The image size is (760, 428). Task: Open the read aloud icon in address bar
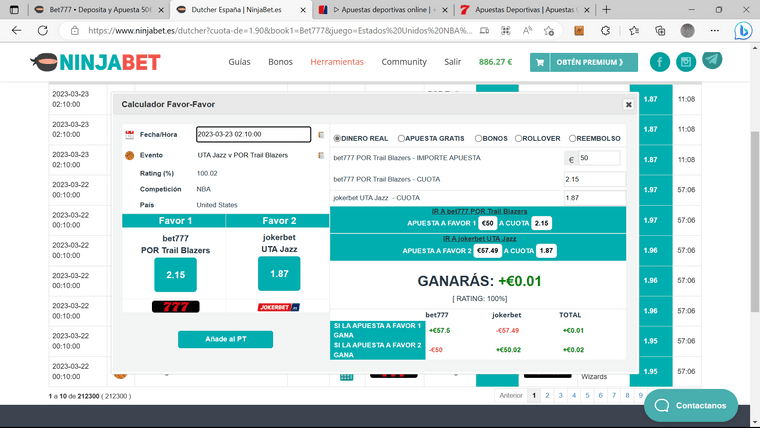[x=527, y=31]
